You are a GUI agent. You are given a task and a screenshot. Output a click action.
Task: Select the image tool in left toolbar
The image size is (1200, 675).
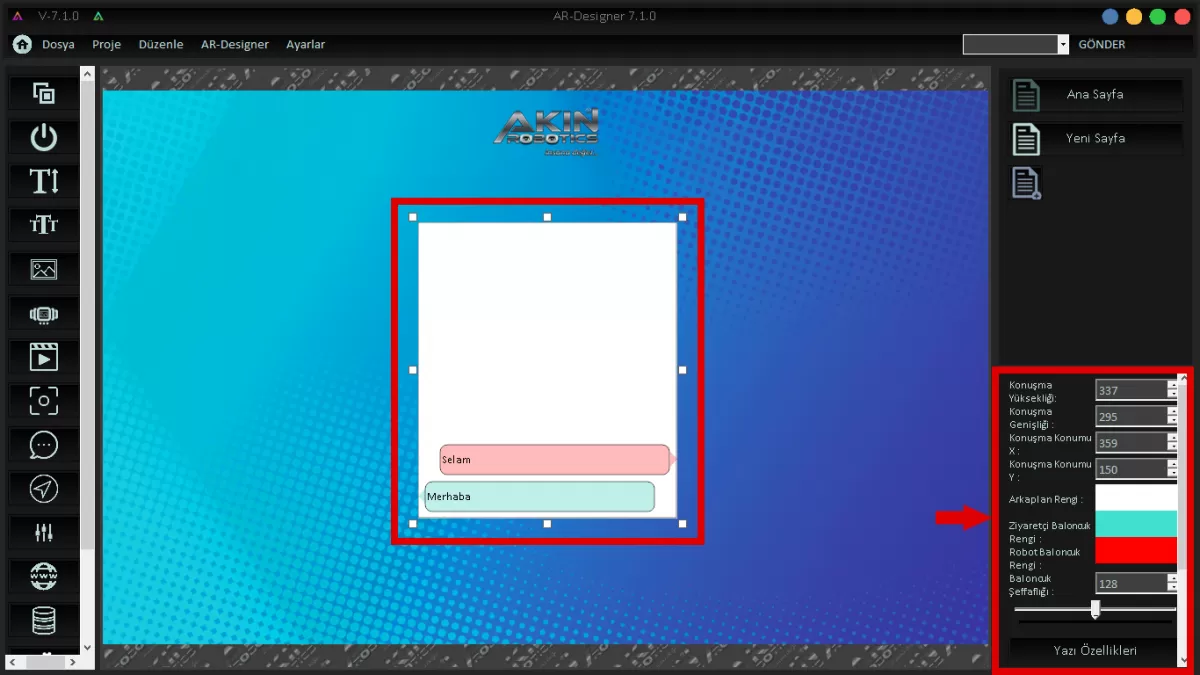(x=44, y=269)
